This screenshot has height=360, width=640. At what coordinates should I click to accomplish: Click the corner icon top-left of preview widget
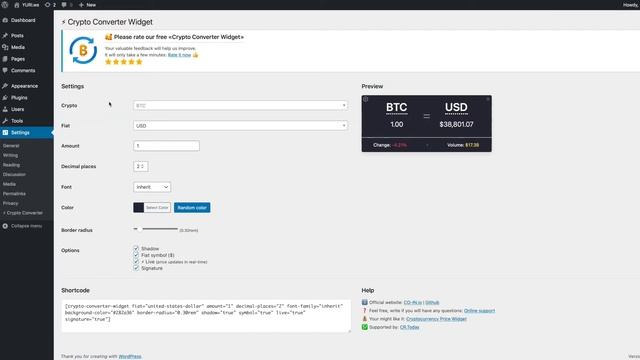[366, 99]
